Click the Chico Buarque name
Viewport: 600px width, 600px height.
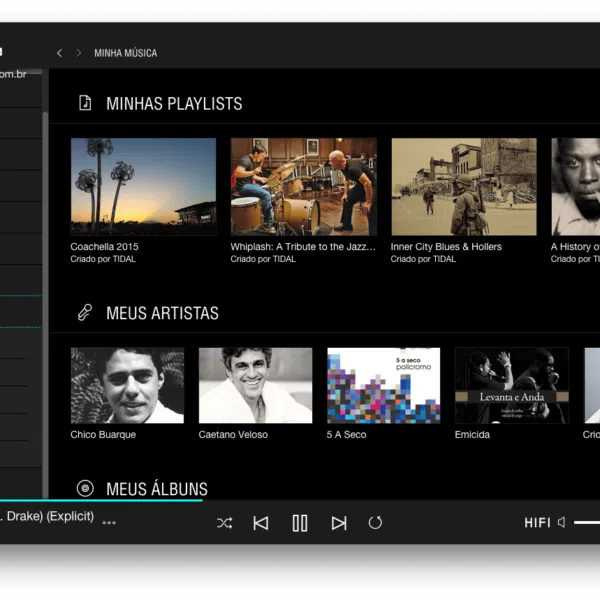click(x=103, y=435)
